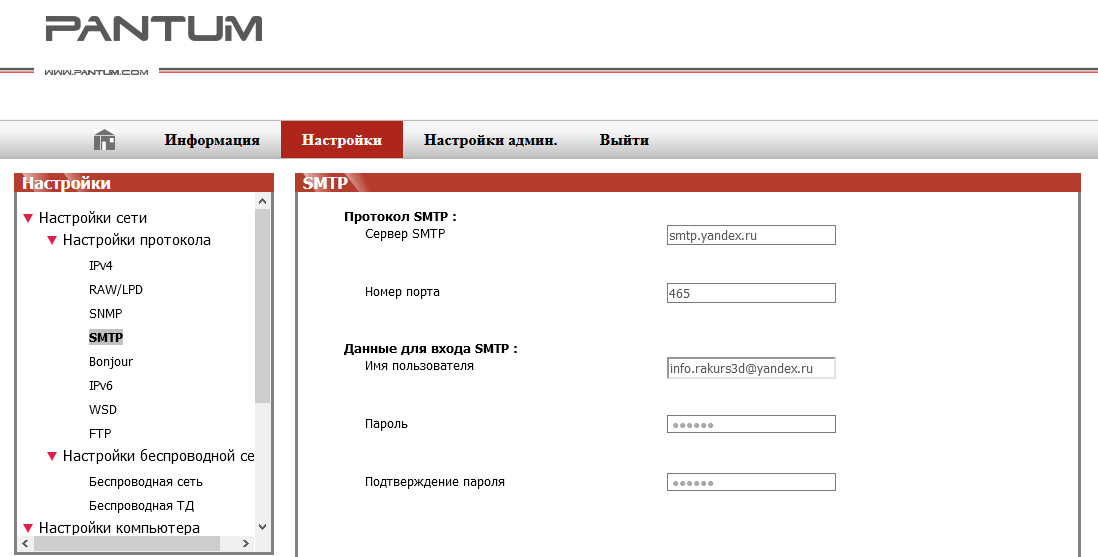Collapse the Настройки сети tree node
Viewport: 1098px width, 557px height.
point(28,219)
